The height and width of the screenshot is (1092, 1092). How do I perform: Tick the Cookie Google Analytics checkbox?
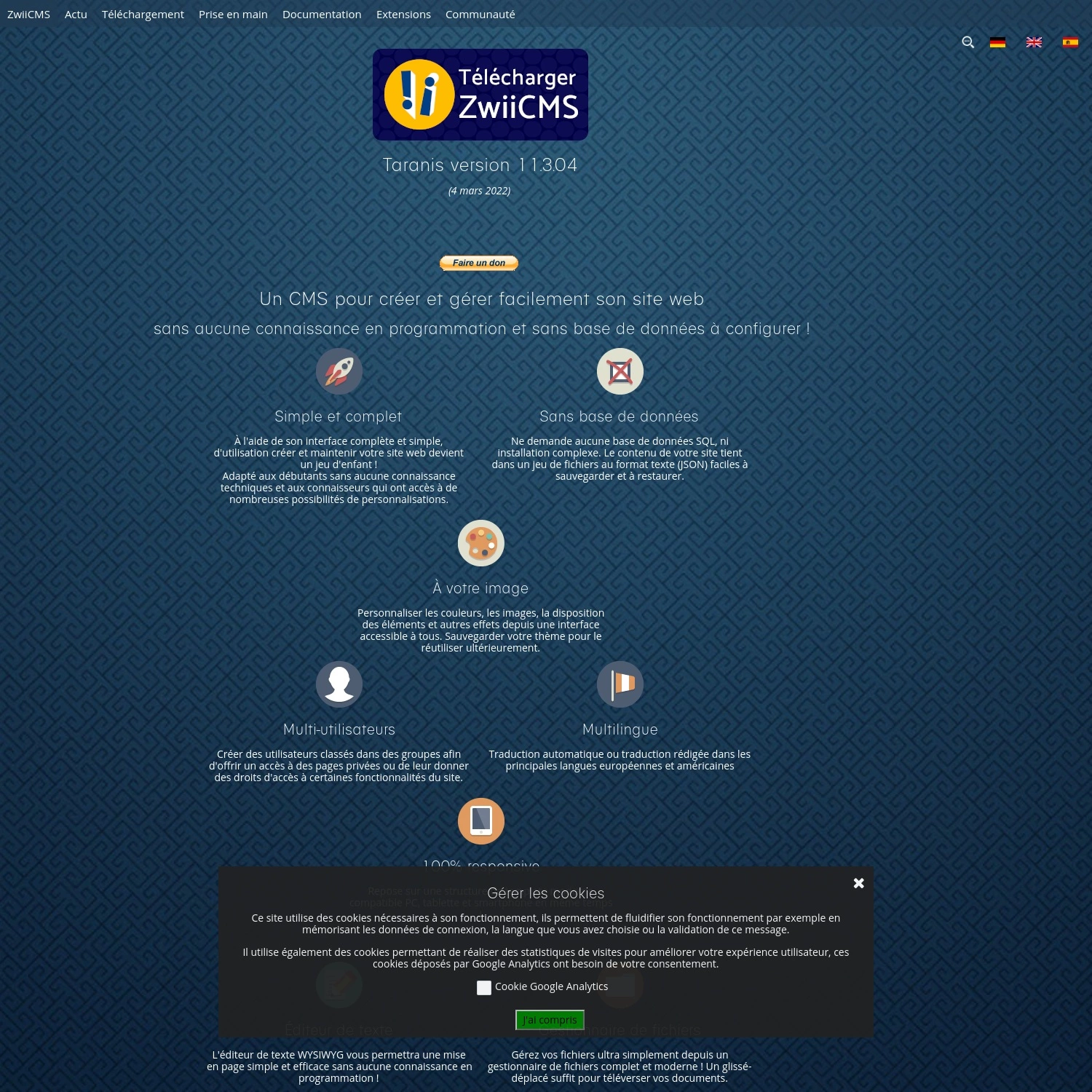click(484, 988)
